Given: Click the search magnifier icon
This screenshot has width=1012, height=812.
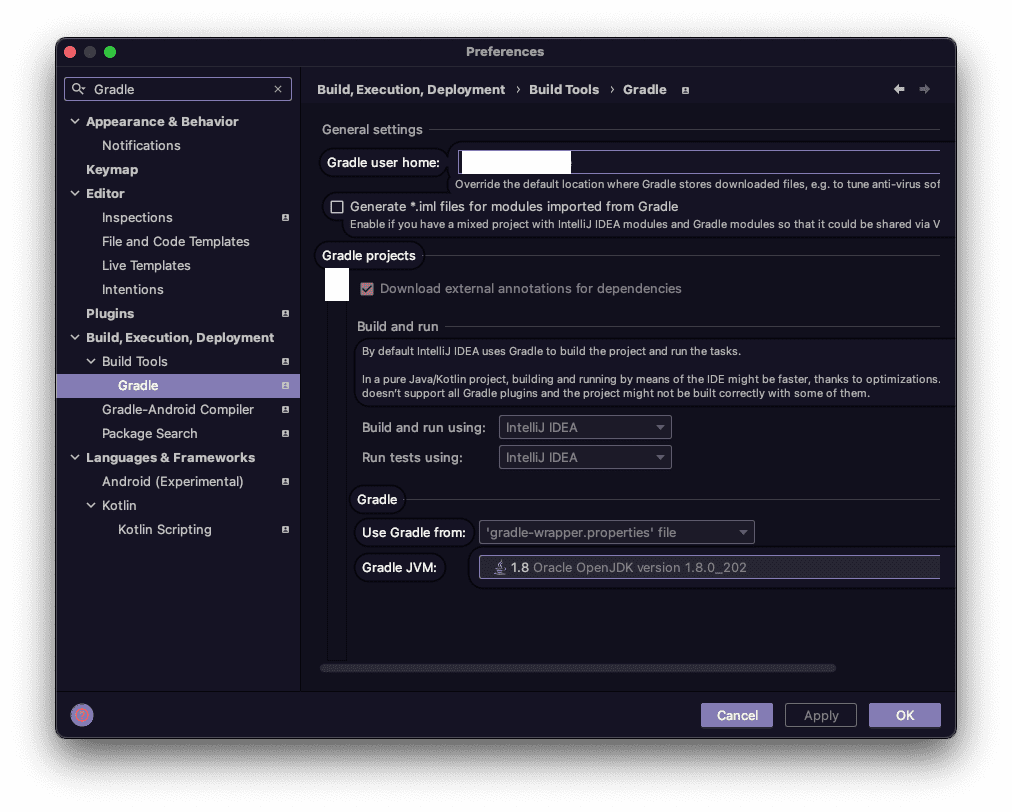Looking at the screenshot, I should pos(78,89).
